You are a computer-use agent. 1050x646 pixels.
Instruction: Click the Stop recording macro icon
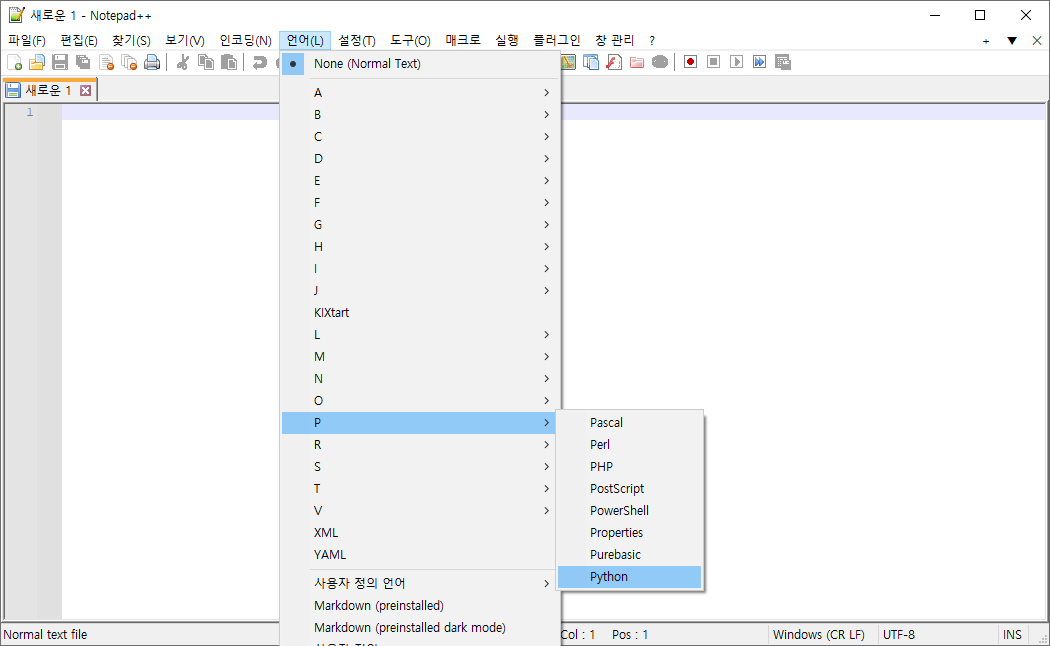tap(714, 62)
